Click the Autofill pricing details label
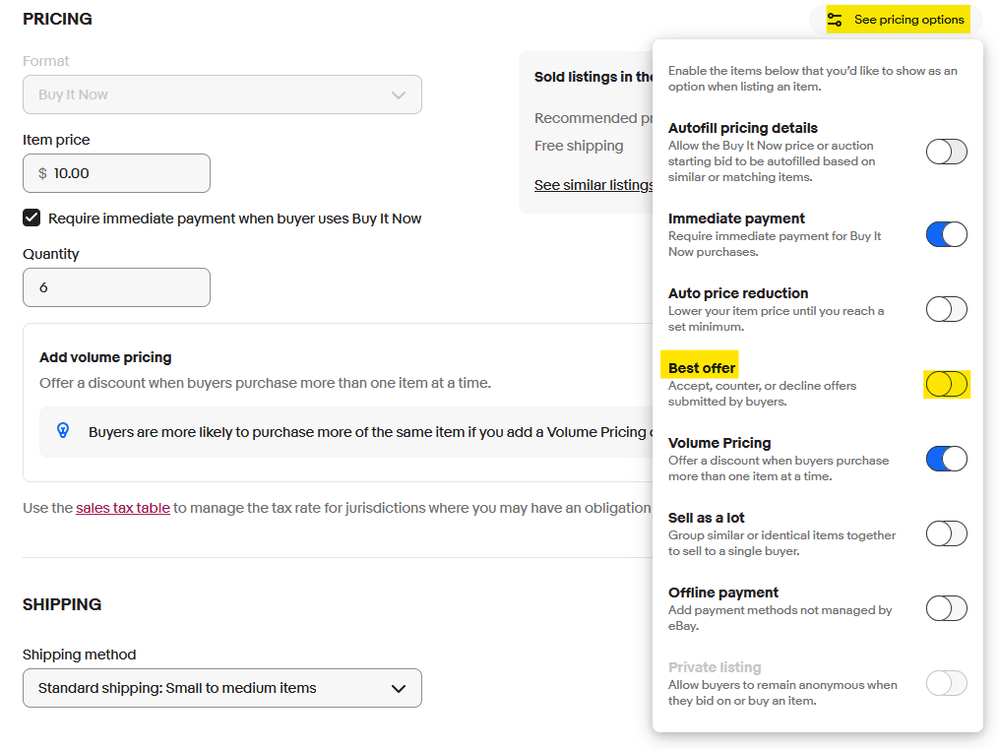The width and height of the screenshot is (999, 749). pos(743,128)
